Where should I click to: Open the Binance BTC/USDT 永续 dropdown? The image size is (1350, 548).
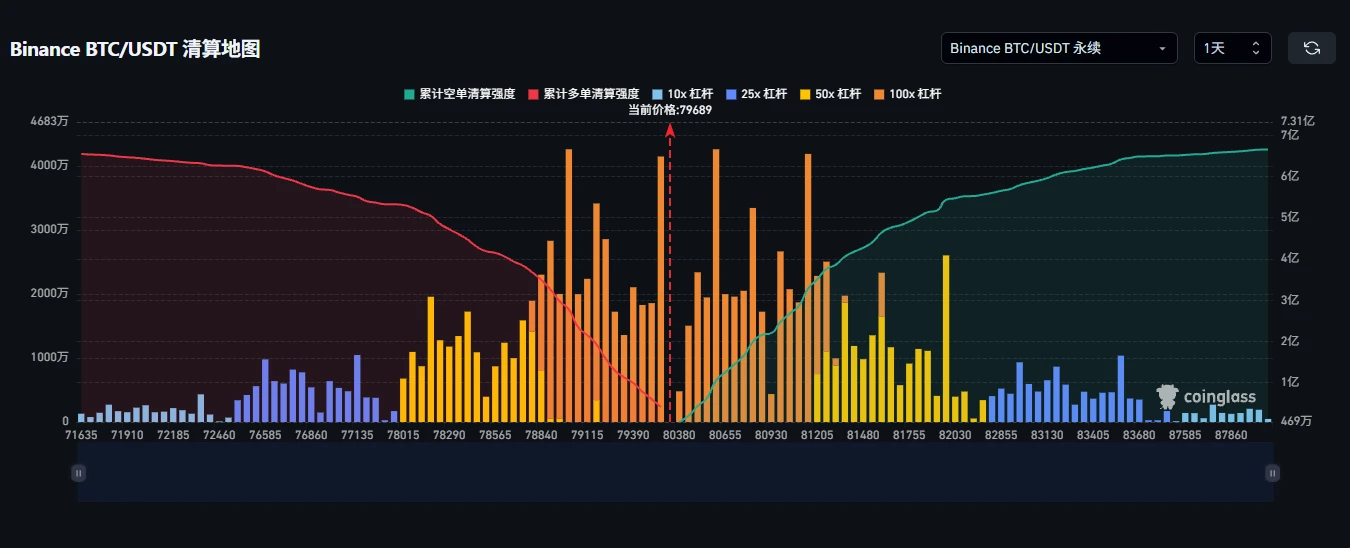1059,48
